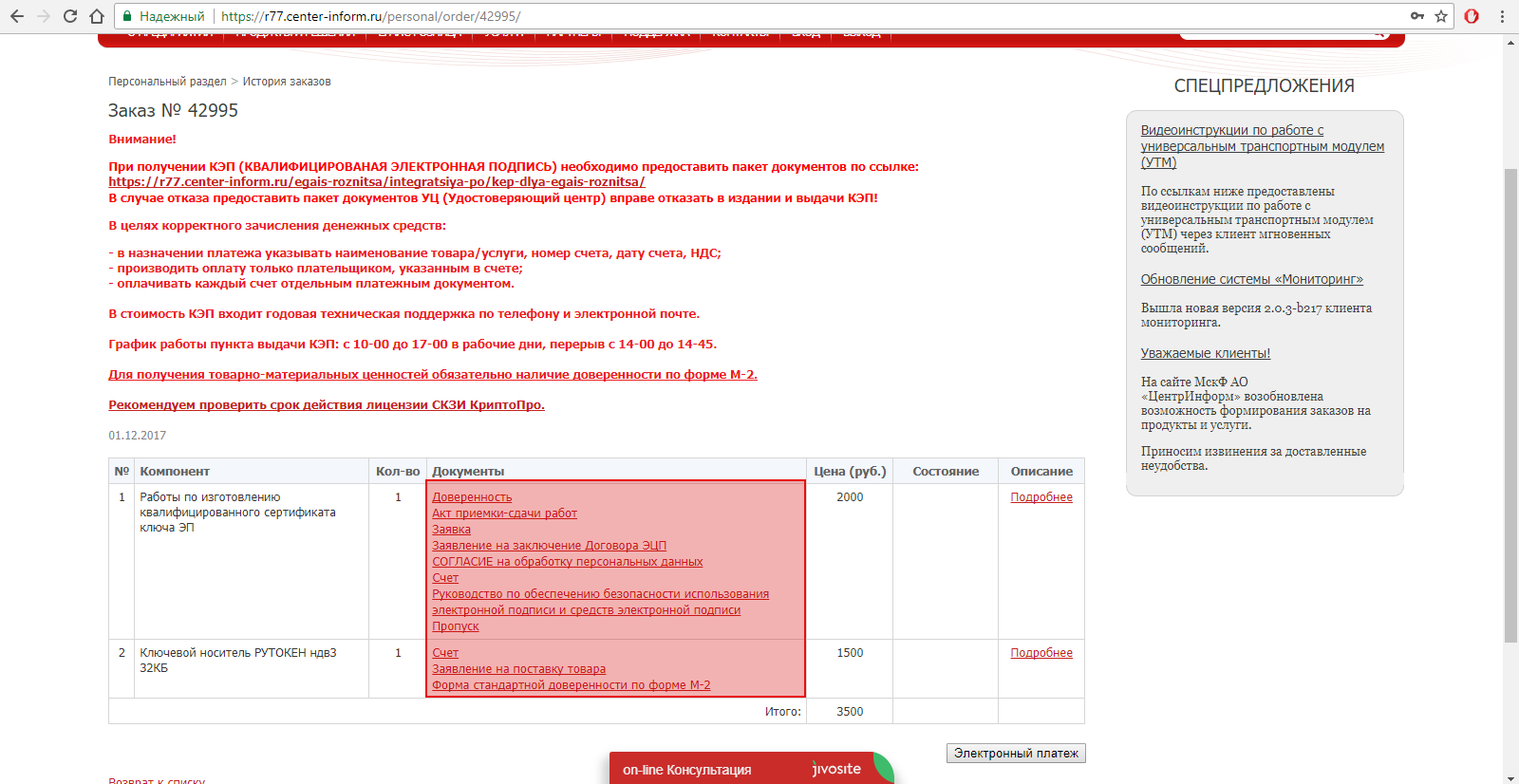Viewport: 1519px width, 784px height.
Task: Open Руководство по обеспечению безопасности link
Action: pos(600,602)
